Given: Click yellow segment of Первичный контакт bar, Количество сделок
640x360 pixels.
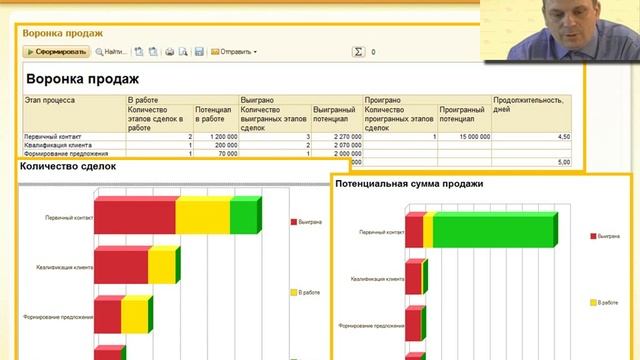Looking at the screenshot, I should click(203, 217).
